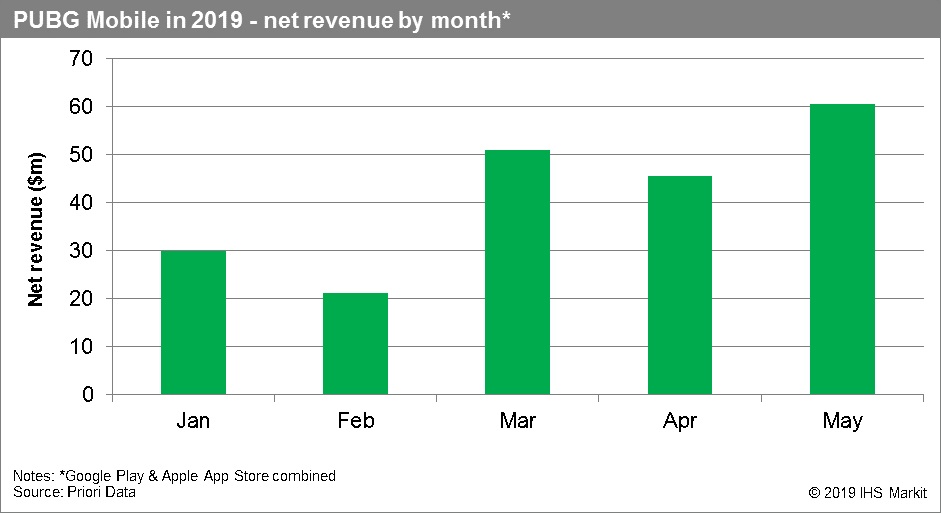The height and width of the screenshot is (513, 941).
Task: Select the 'Apr' x-axis label
Action: (x=680, y=421)
